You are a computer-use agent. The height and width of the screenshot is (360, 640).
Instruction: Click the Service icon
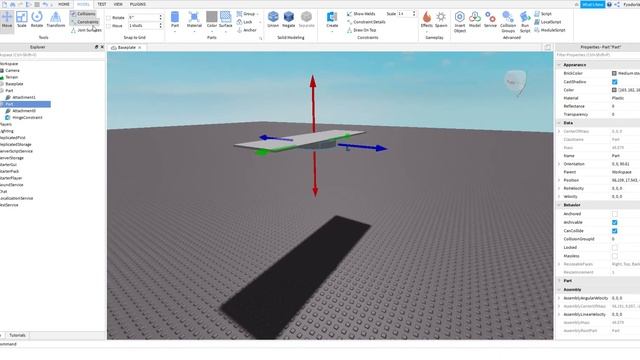(490, 19)
